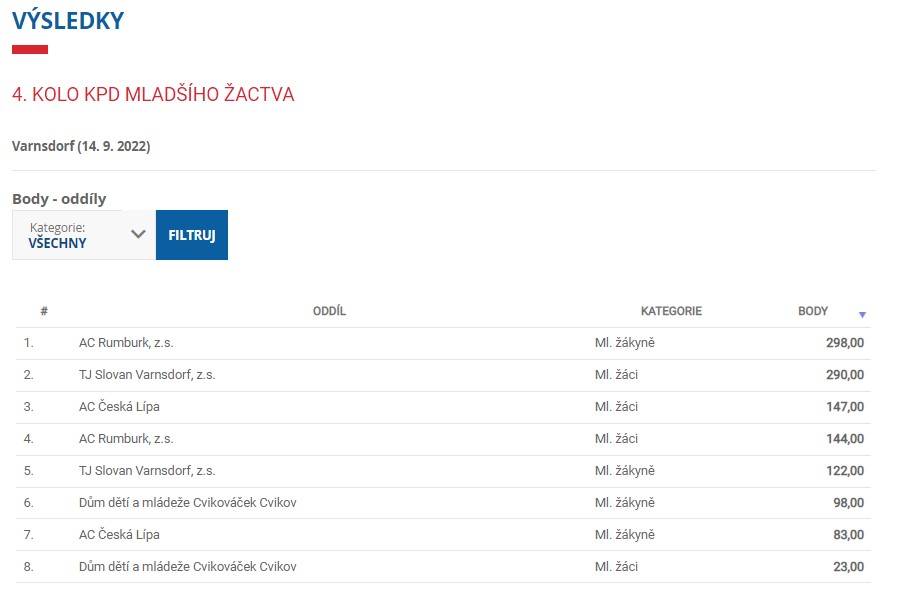Click the KATEGORIE column header

pyautogui.click(x=671, y=311)
